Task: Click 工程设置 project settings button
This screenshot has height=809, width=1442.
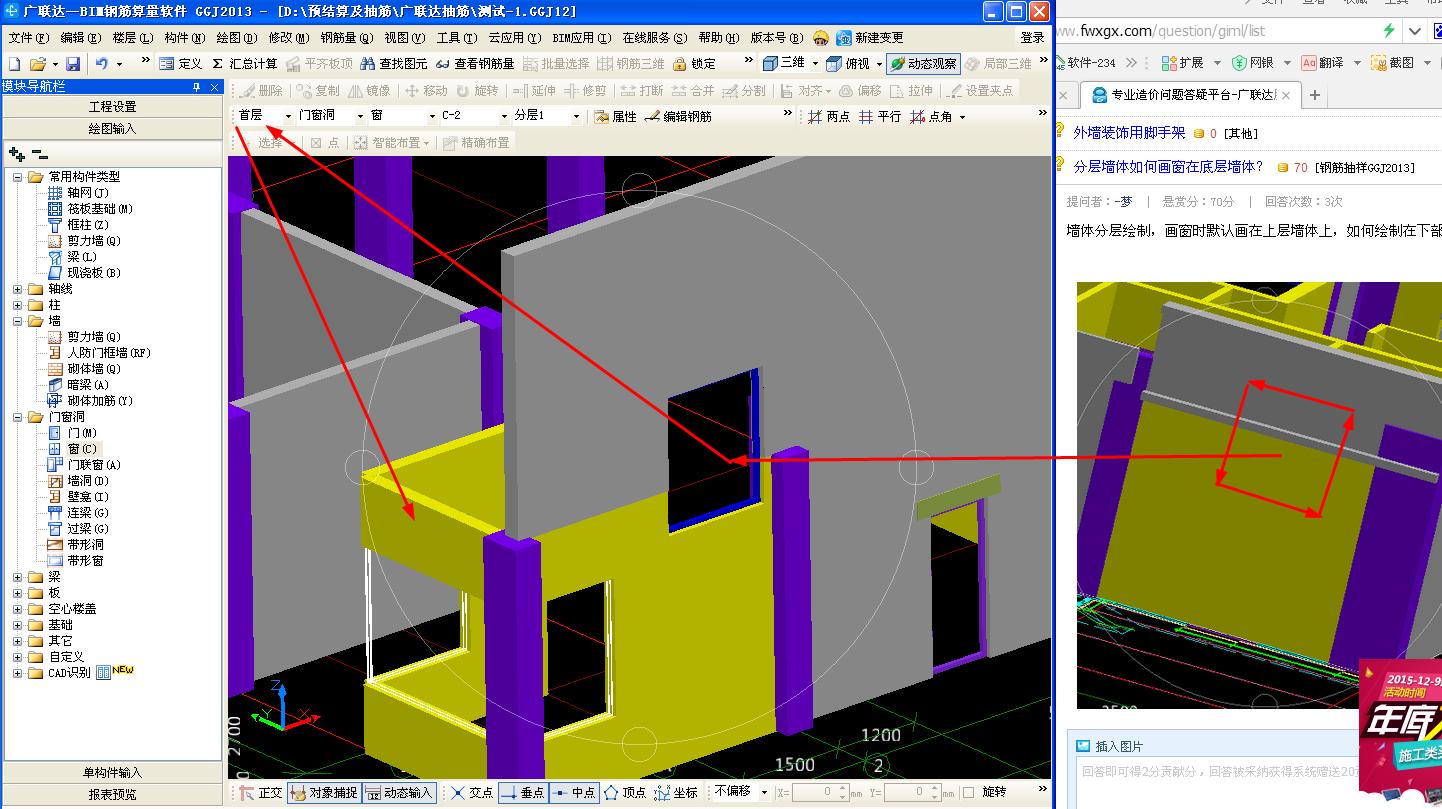Action: [x=112, y=107]
